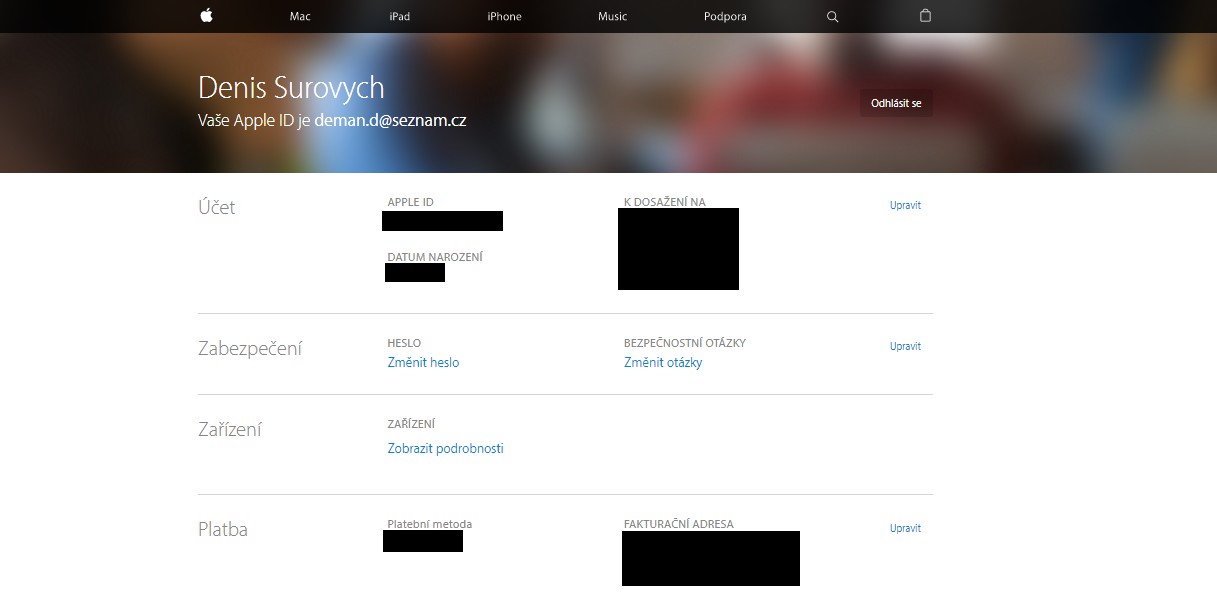Viewport: 1217px width, 598px height.
Task: Click the K DOSAŽENÍ NA label
Action: pos(664,202)
